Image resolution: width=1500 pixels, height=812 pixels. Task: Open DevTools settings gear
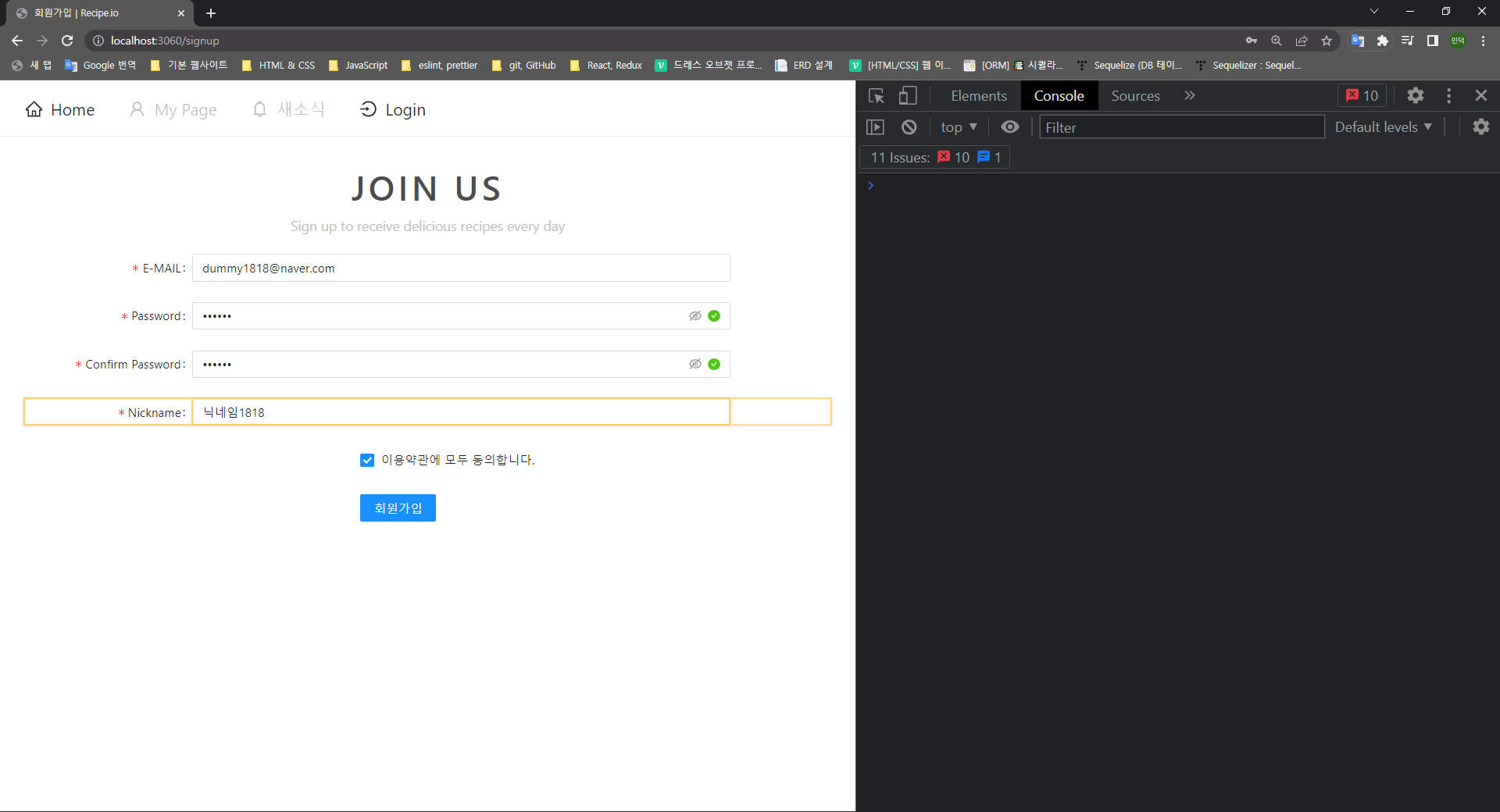[1416, 95]
